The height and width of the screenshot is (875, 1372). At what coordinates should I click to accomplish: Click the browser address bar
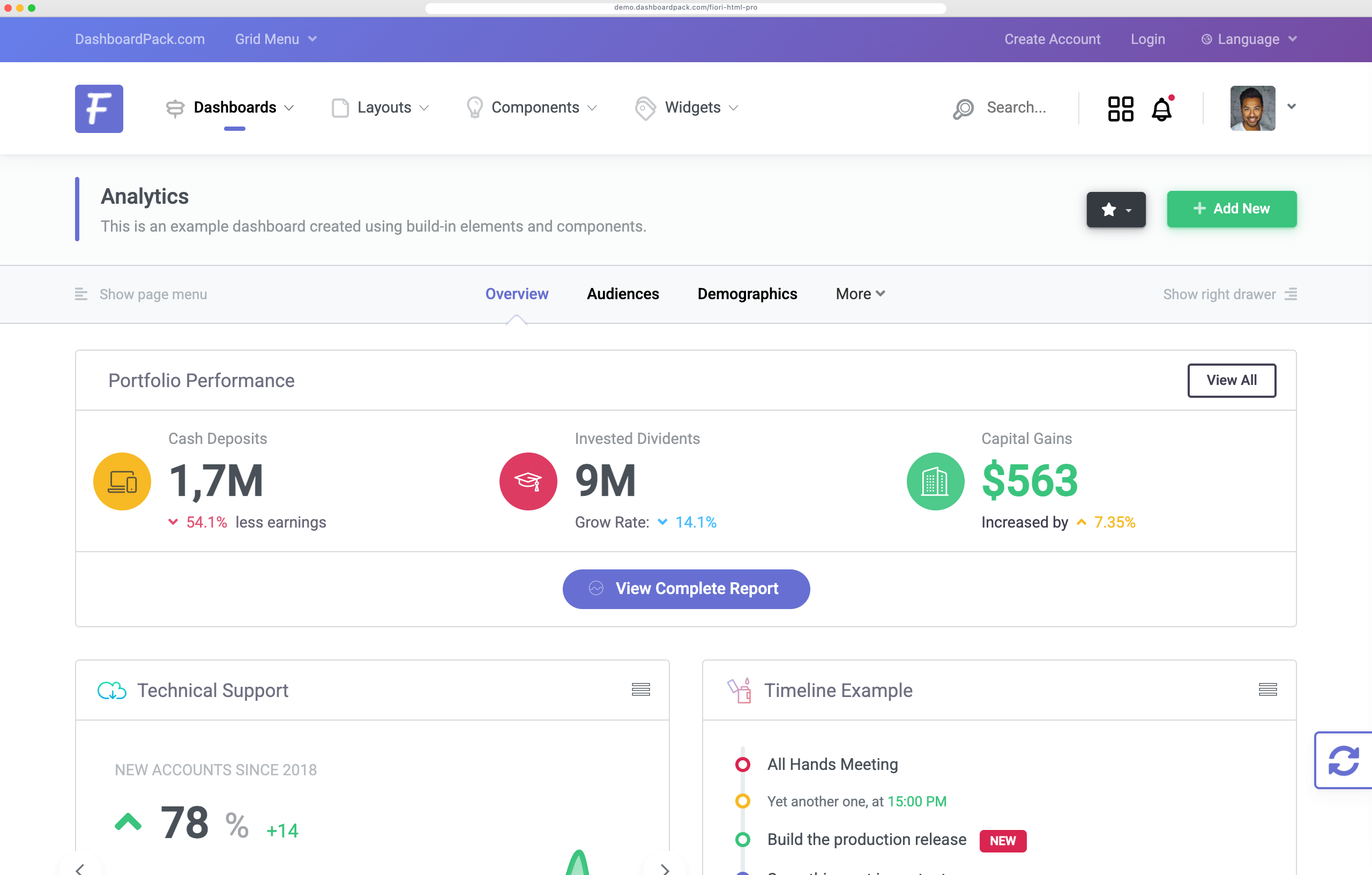[685, 8]
